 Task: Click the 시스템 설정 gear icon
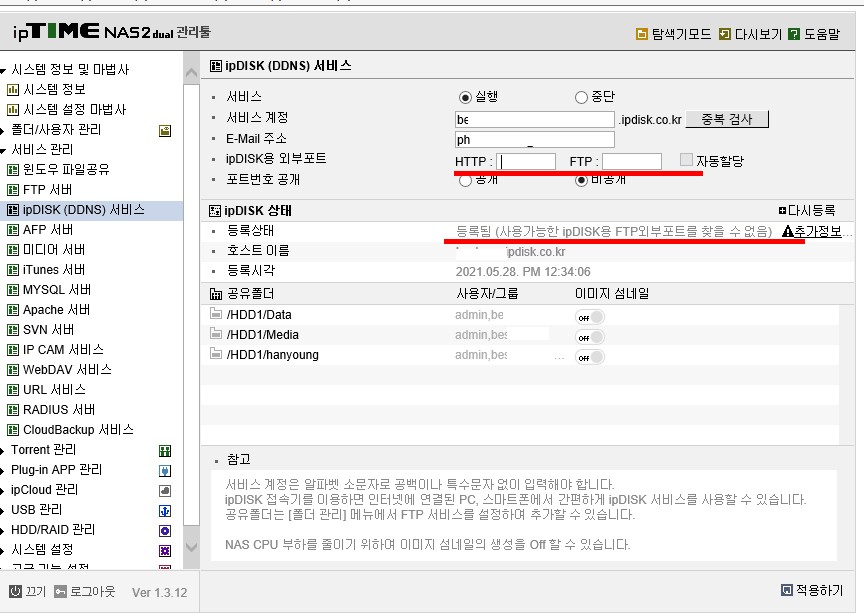point(165,551)
